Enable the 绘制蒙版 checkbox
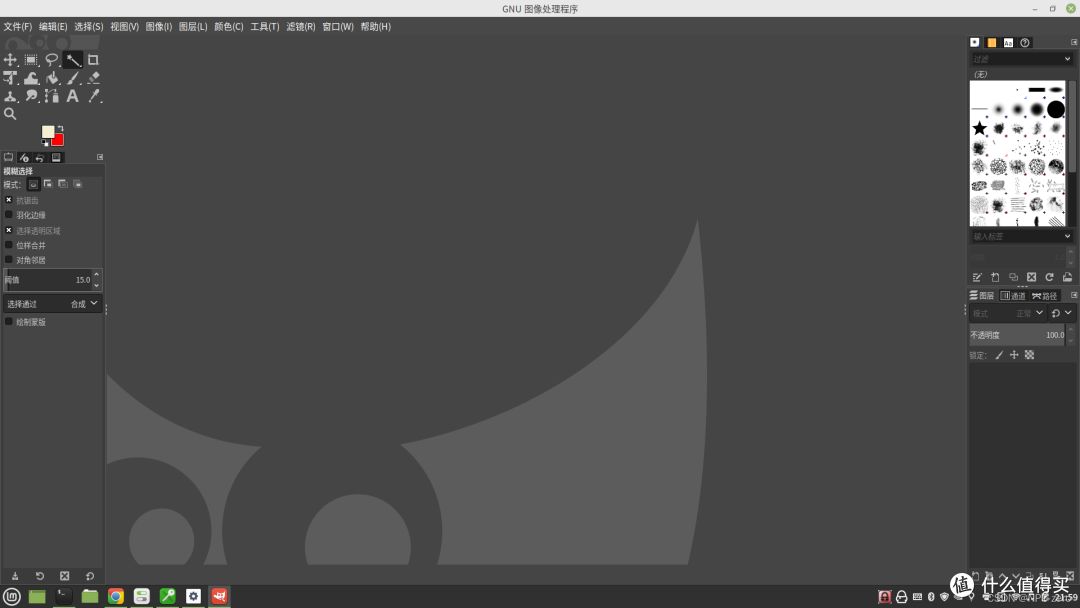The height and width of the screenshot is (608, 1080). click(x=9, y=322)
